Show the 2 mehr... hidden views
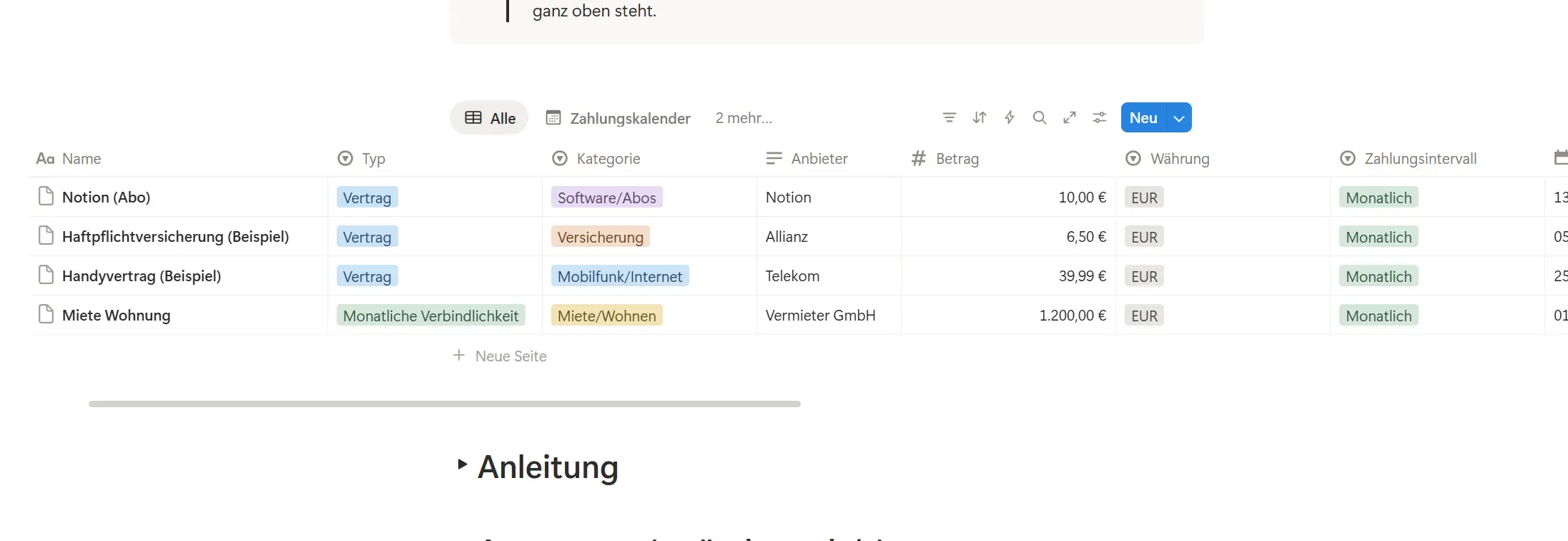Screen dimensions: 1568x541 coord(744,118)
